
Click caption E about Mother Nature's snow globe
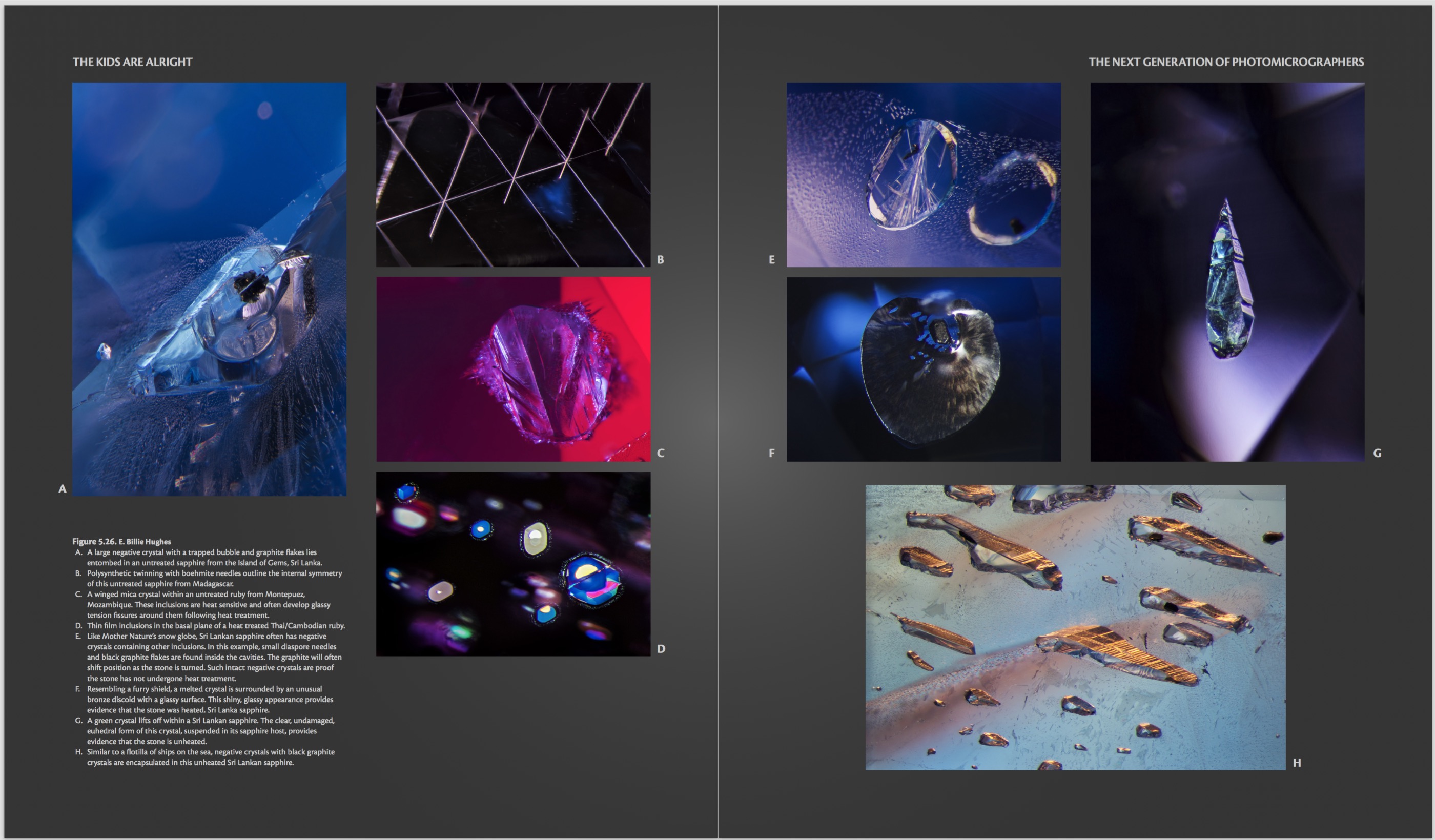coord(209,657)
